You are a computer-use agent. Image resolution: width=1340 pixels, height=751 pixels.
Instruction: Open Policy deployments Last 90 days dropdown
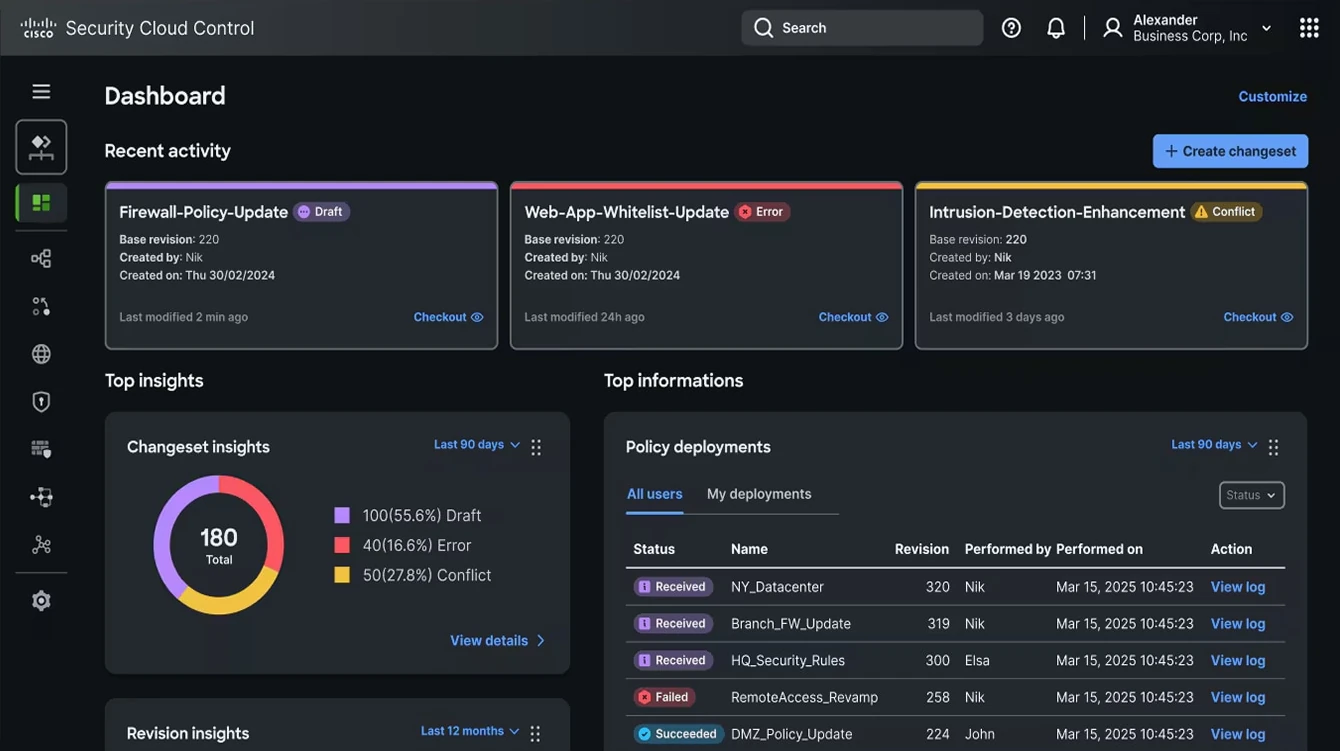pos(1214,445)
